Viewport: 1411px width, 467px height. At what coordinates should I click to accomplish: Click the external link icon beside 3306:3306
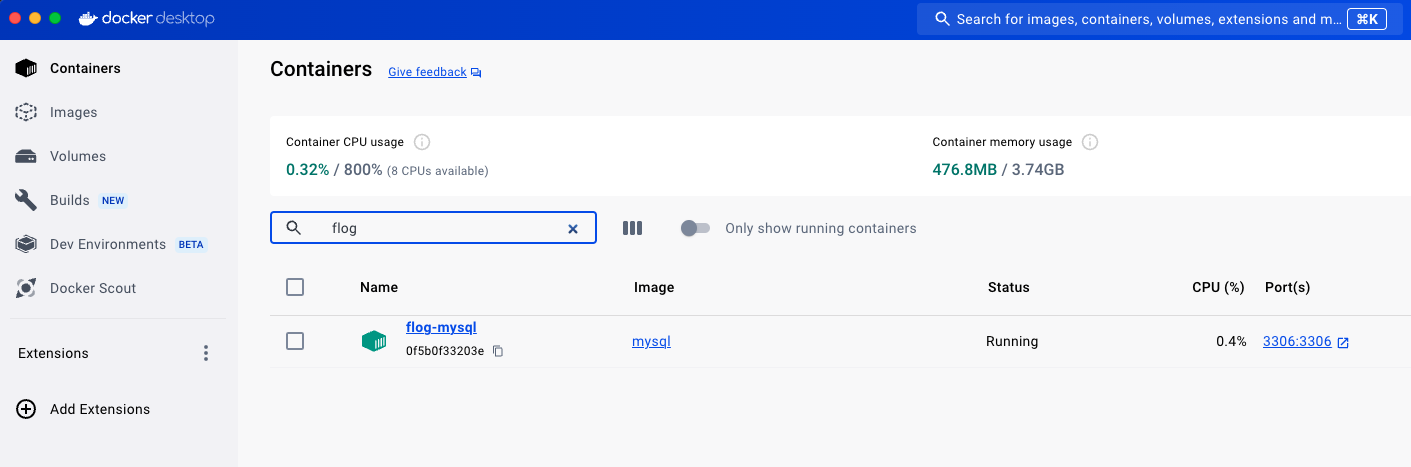pos(1343,342)
